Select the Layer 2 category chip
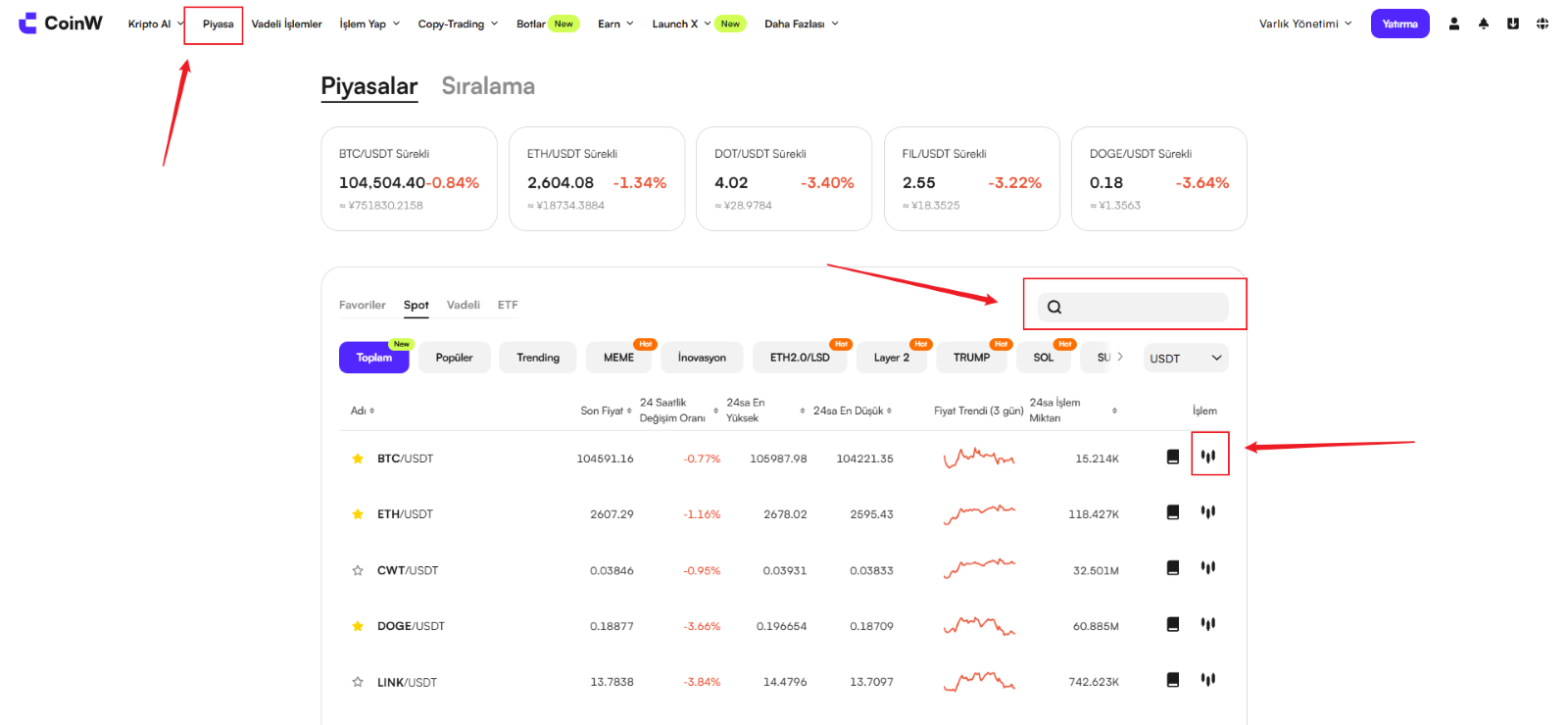The height and width of the screenshot is (725, 1568). point(892,358)
